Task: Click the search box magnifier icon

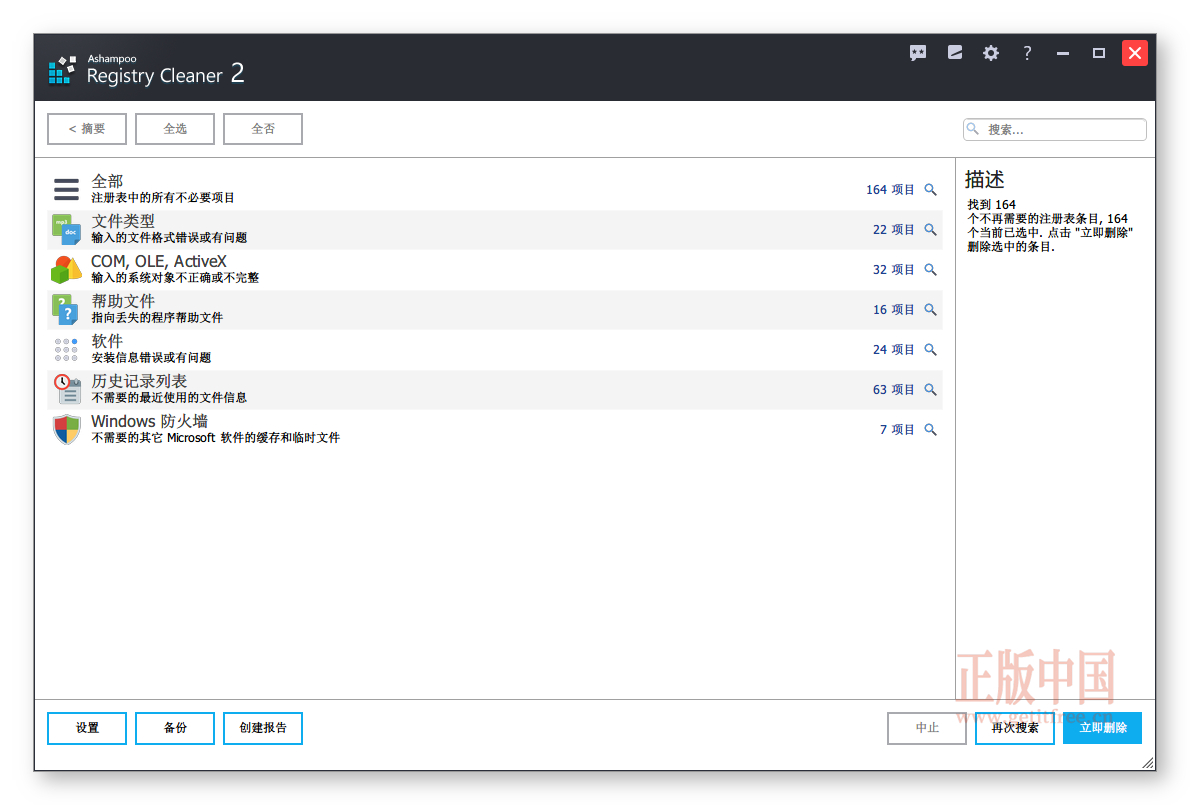Action: (x=973, y=129)
